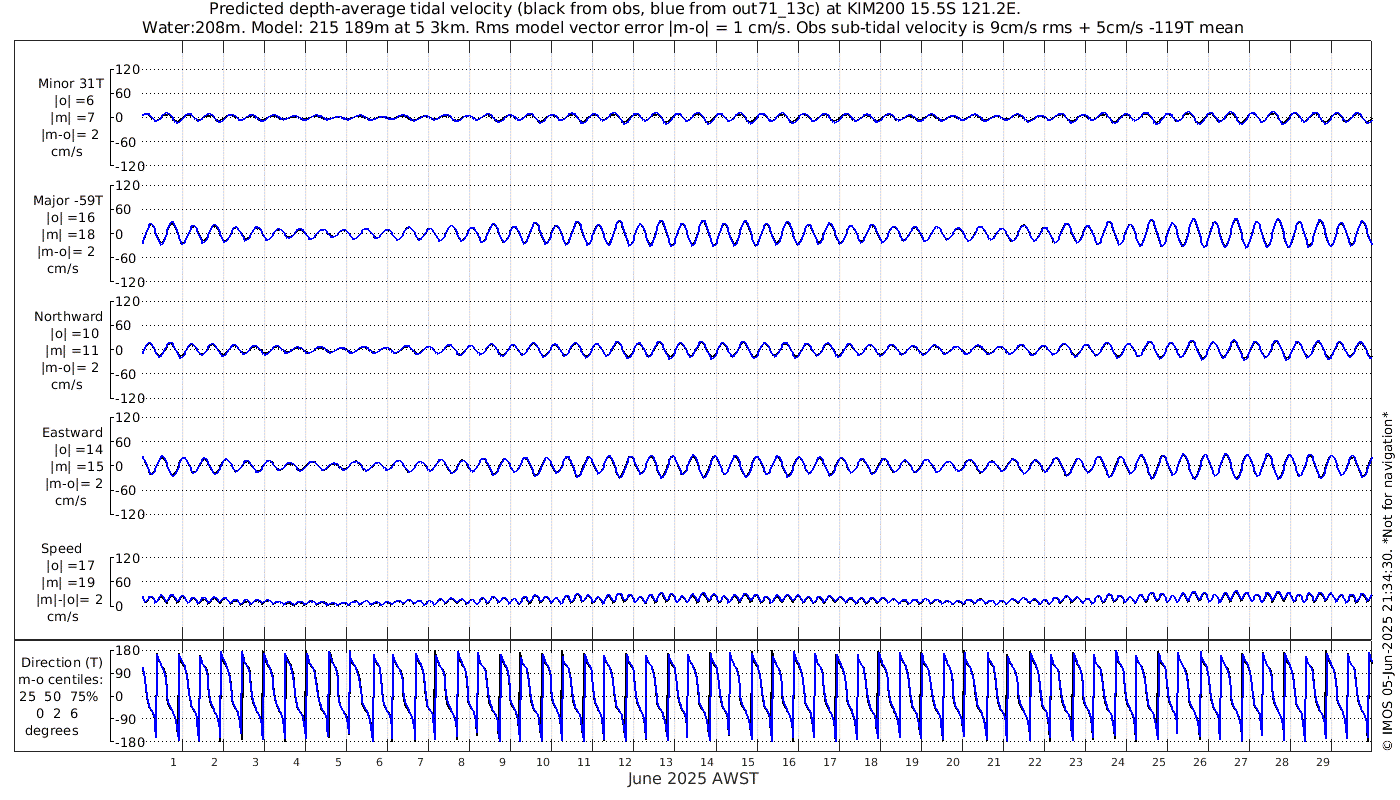Select the "Minor 31T" panel label

70,83
